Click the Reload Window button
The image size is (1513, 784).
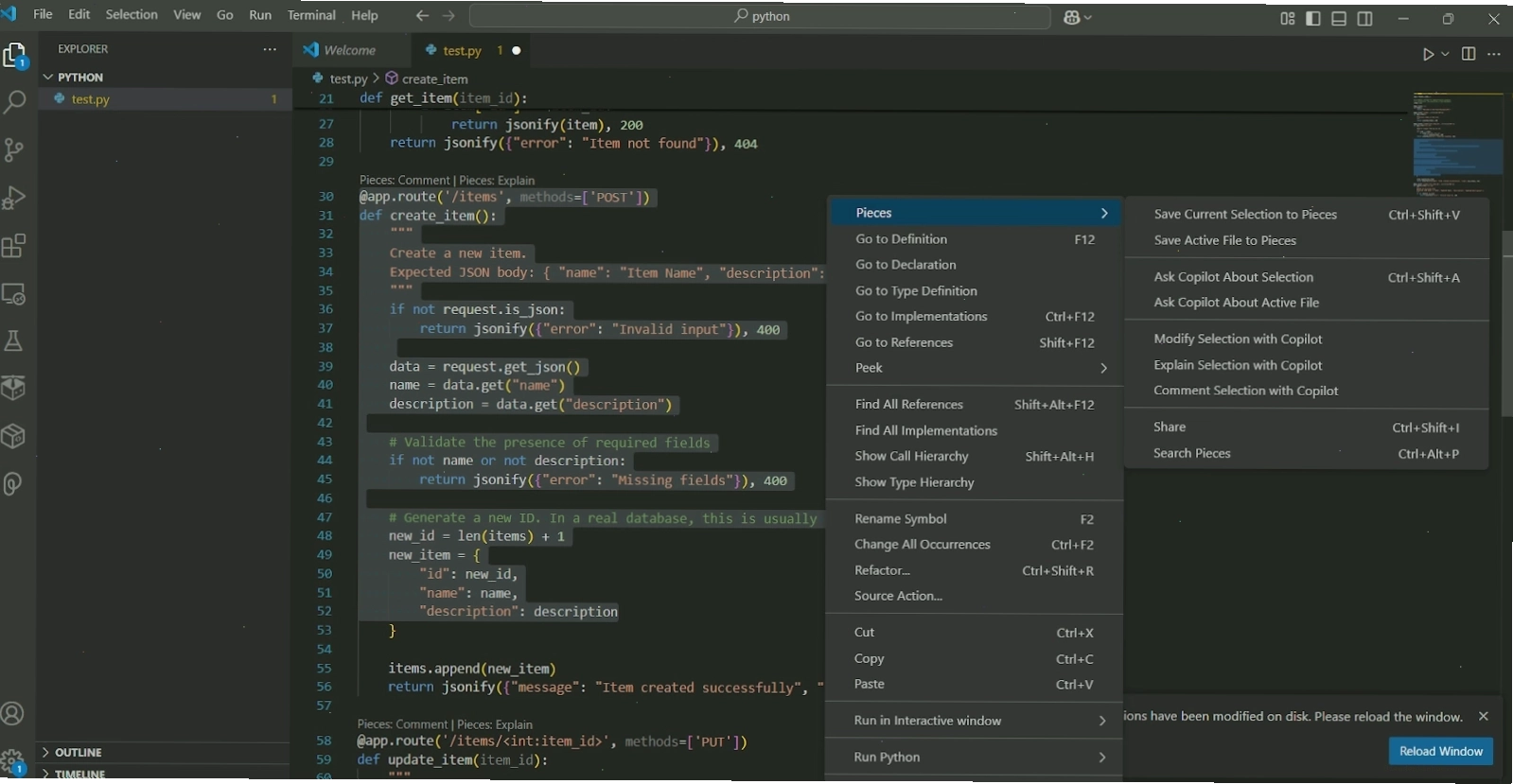(1441, 751)
